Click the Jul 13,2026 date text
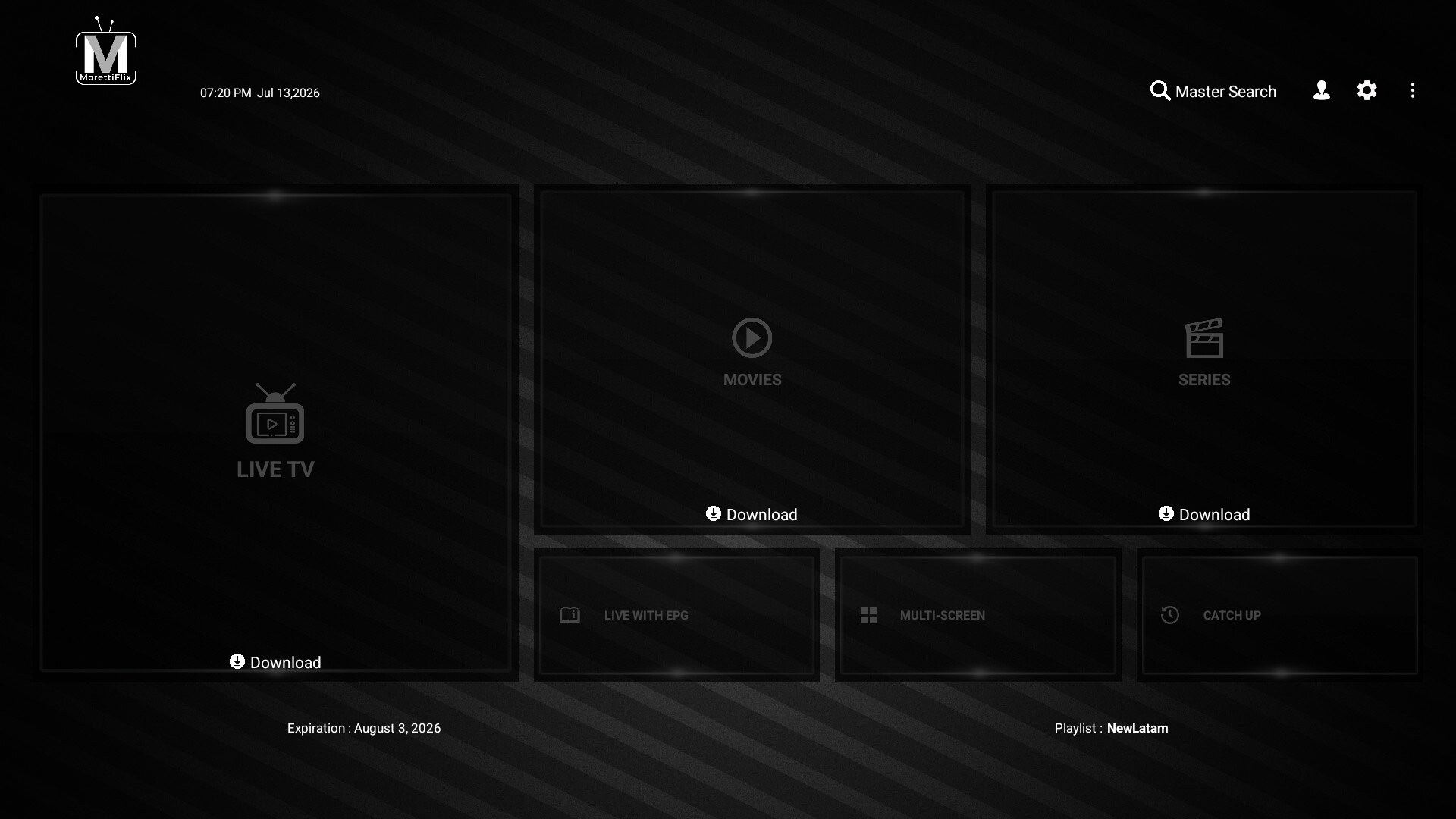This screenshot has height=819, width=1456. click(288, 93)
